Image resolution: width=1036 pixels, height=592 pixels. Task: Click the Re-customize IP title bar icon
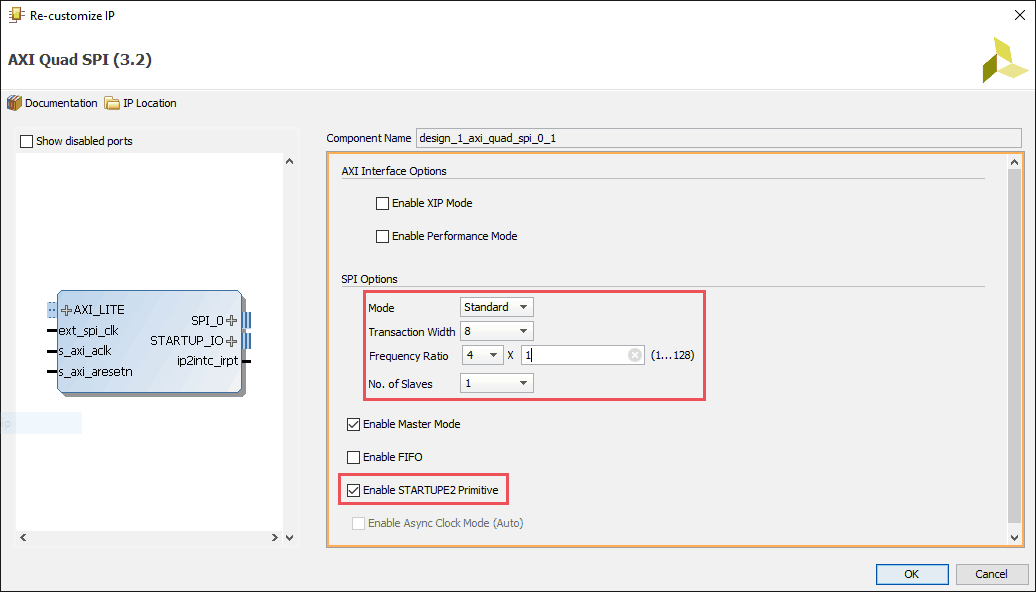pos(16,15)
